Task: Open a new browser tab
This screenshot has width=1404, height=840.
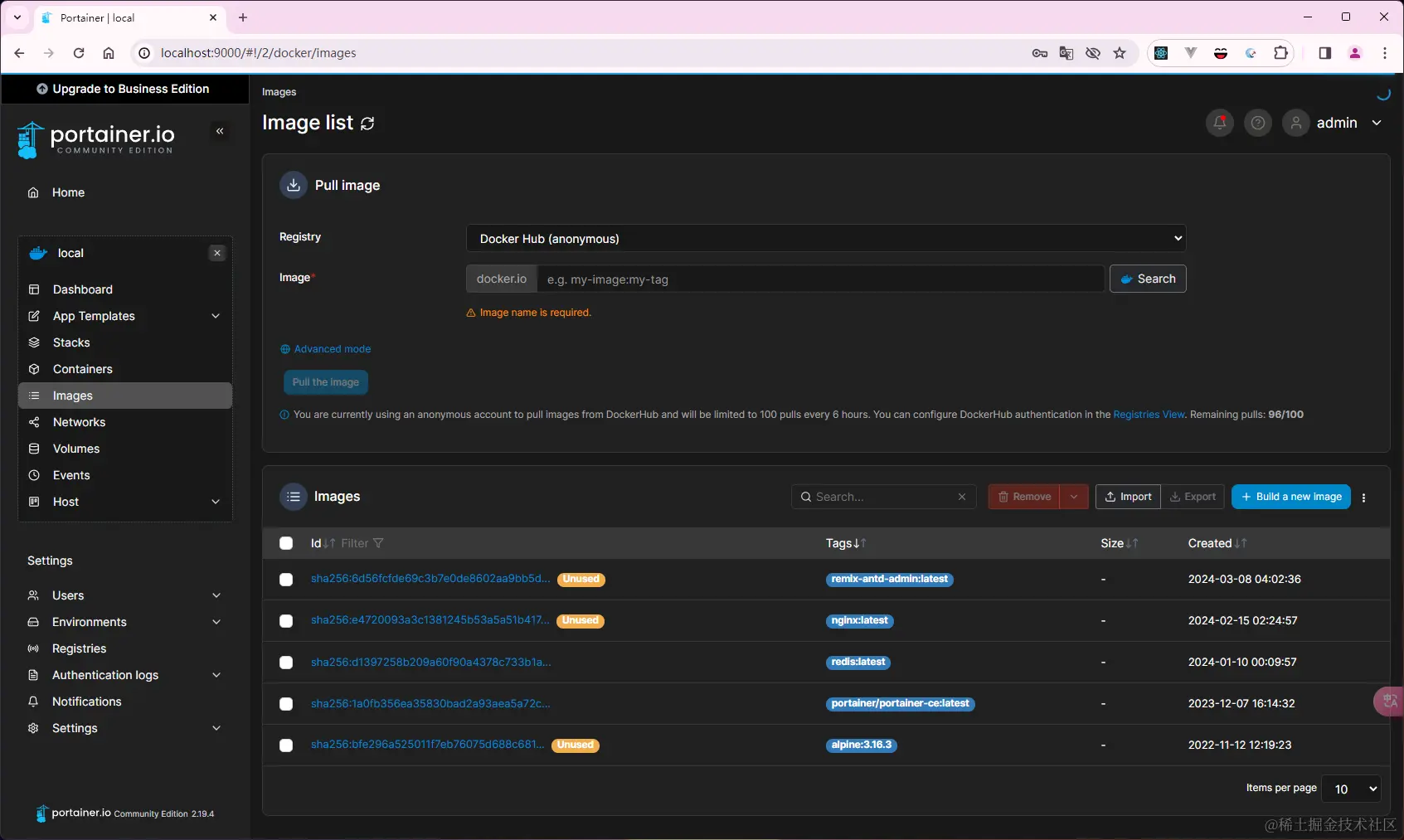Action: click(x=243, y=17)
